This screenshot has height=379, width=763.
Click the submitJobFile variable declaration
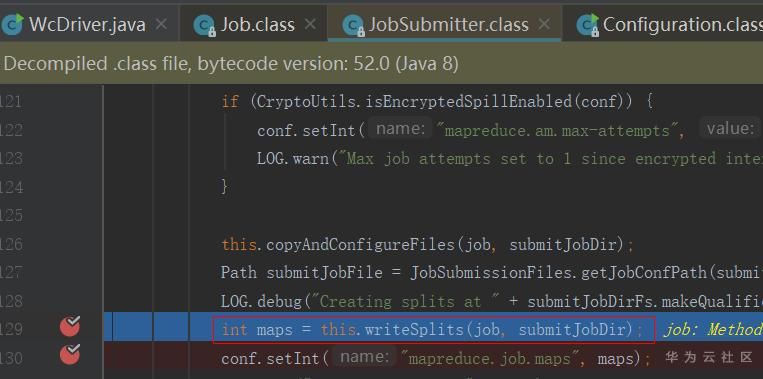tap(325, 272)
